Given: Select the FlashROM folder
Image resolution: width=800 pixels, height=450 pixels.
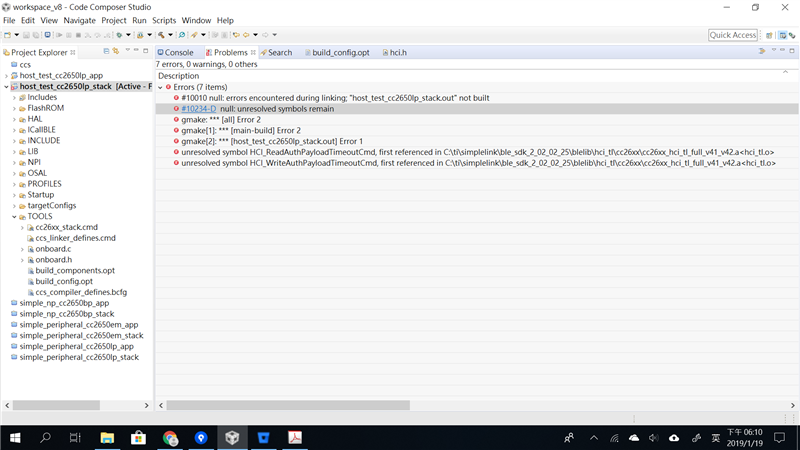Looking at the screenshot, I should [45, 108].
